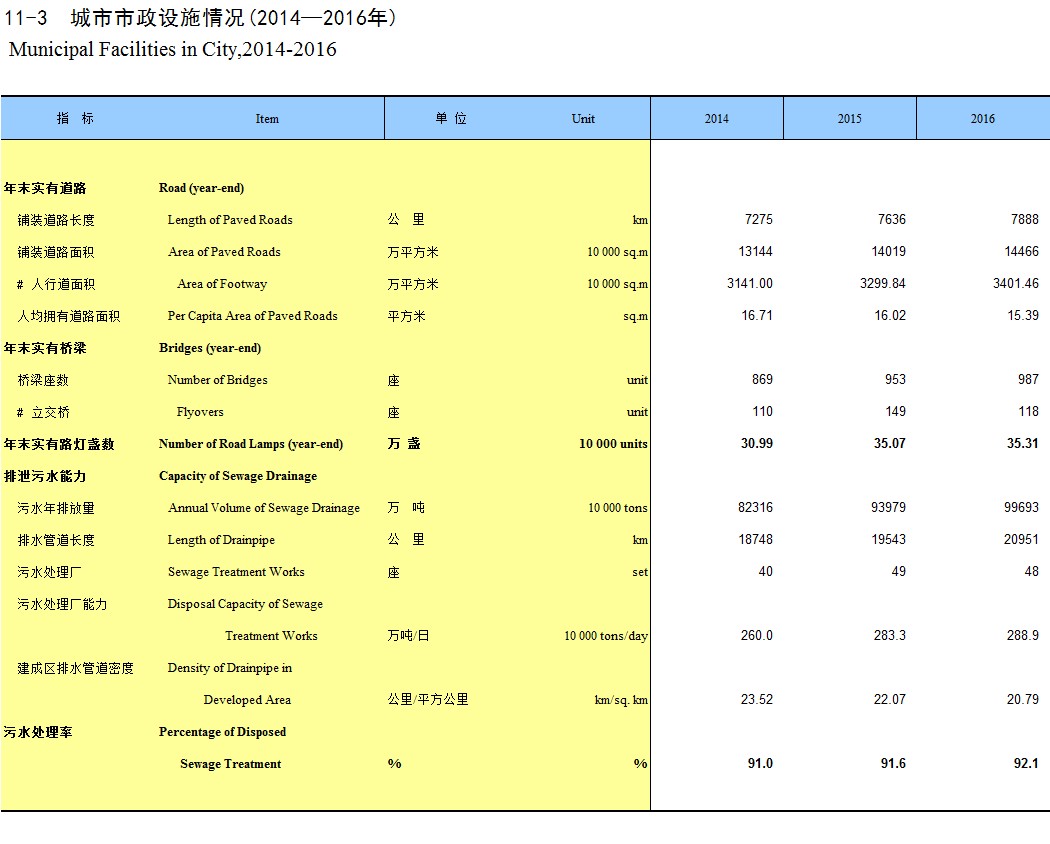Click 'Disposal Capacity of Sewage' label

(x=245, y=604)
